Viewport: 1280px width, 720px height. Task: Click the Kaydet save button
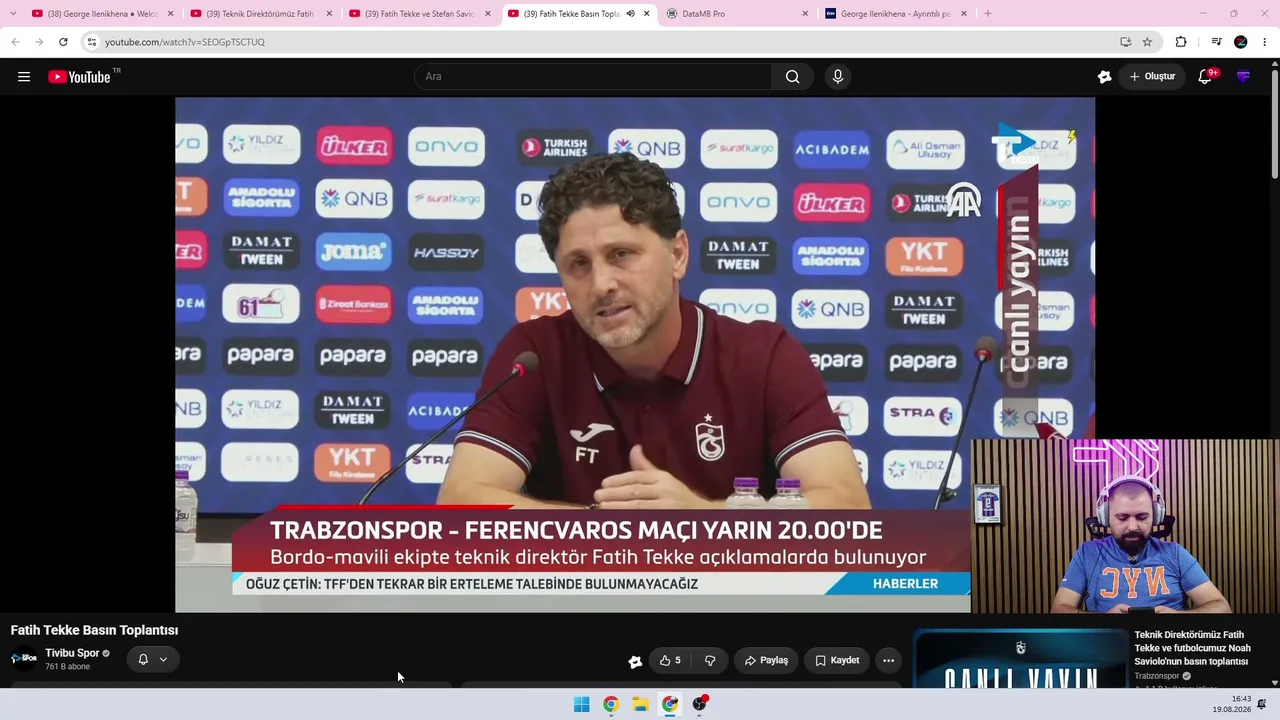(837, 660)
